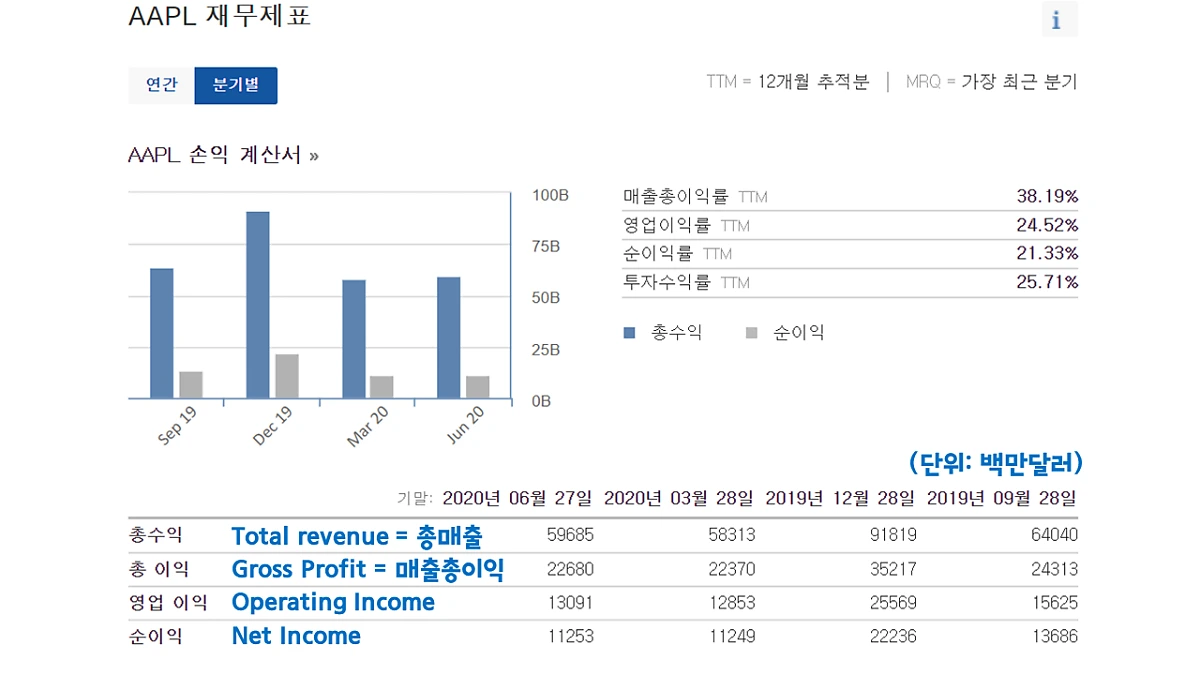Image resolution: width=1200 pixels, height=675 pixels.
Task: Switch to the 연간 tab
Action: pos(159,85)
